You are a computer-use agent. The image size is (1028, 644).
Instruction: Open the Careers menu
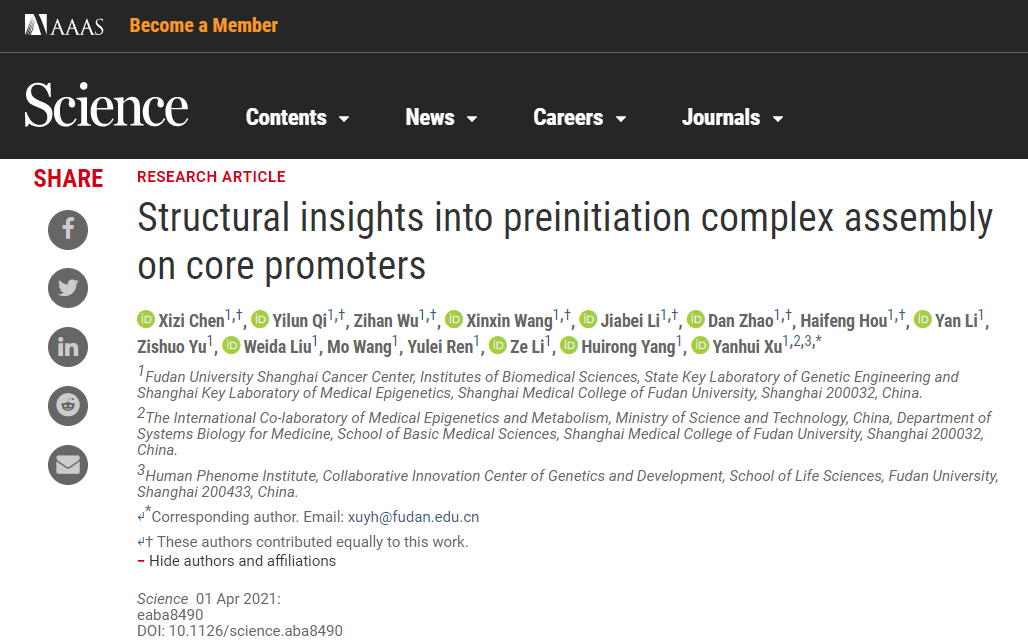580,117
